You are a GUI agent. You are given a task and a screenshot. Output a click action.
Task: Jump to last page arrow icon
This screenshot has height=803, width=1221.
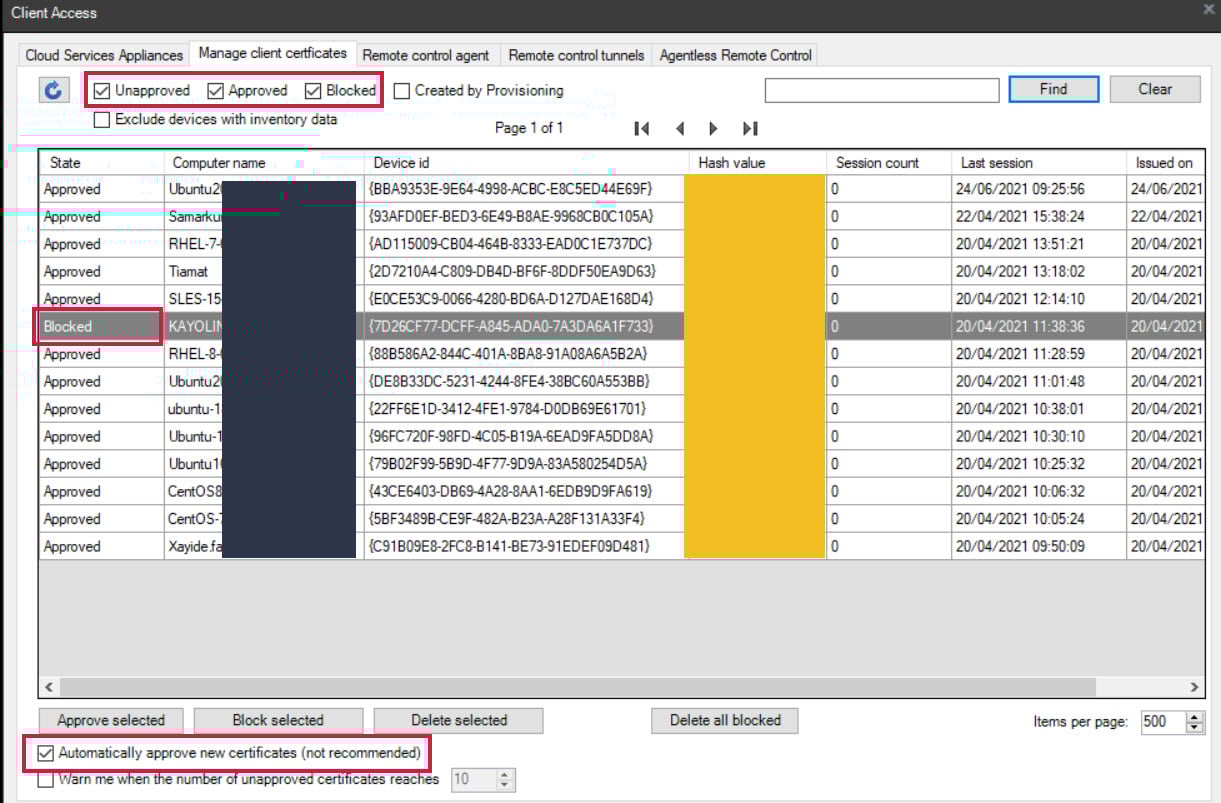[750, 128]
